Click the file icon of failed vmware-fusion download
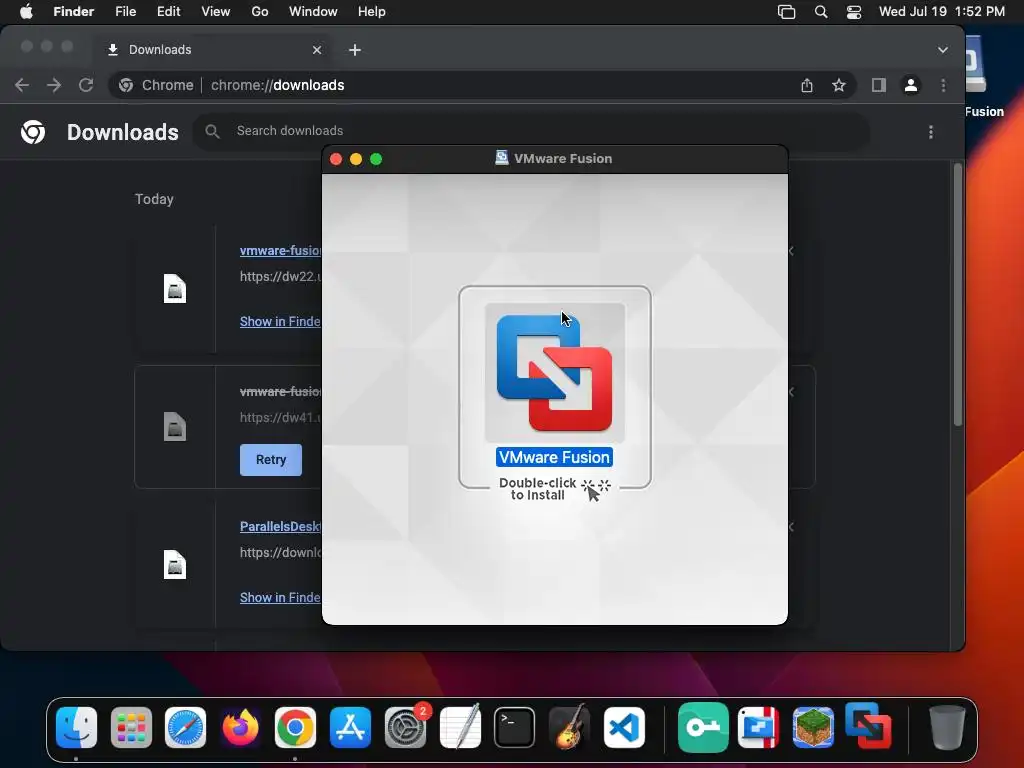Screen dimensions: 1024x768 click(175, 427)
